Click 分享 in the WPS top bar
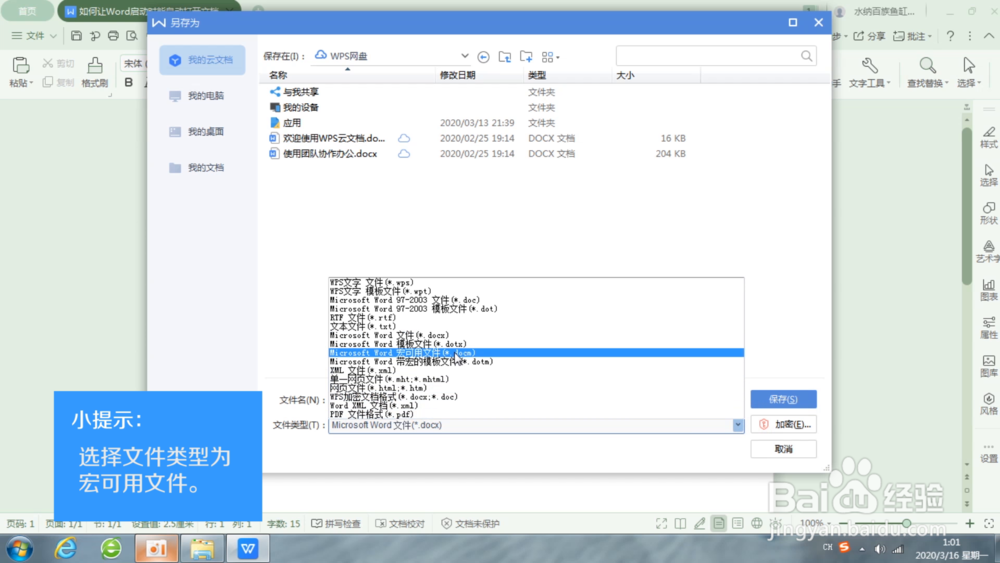 (x=869, y=36)
